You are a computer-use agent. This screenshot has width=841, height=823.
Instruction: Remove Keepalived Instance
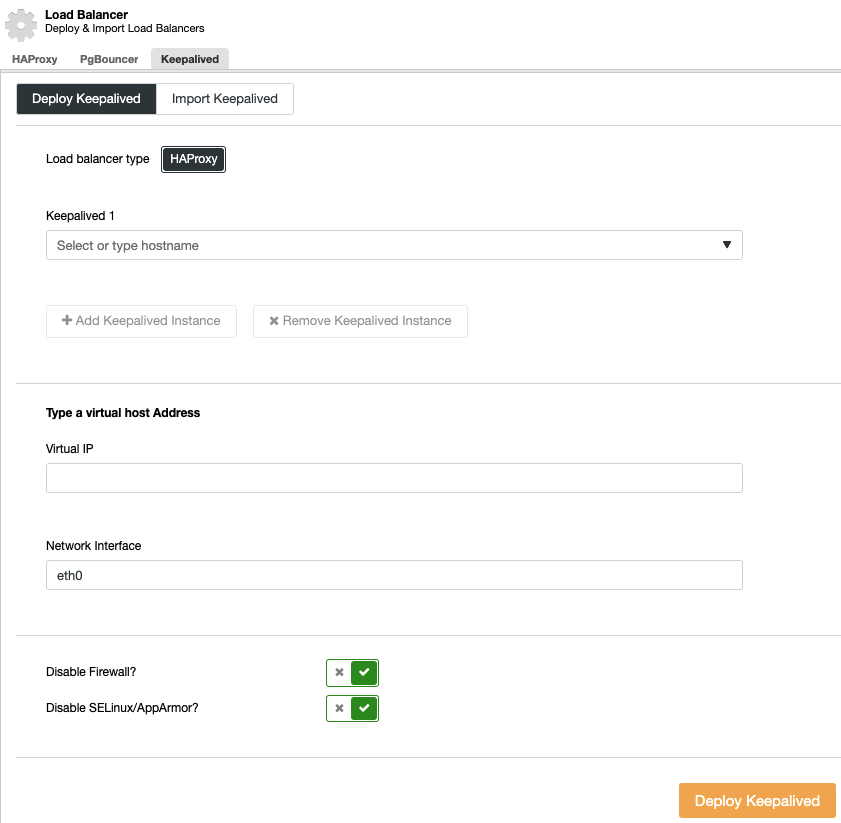click(360, 321)
